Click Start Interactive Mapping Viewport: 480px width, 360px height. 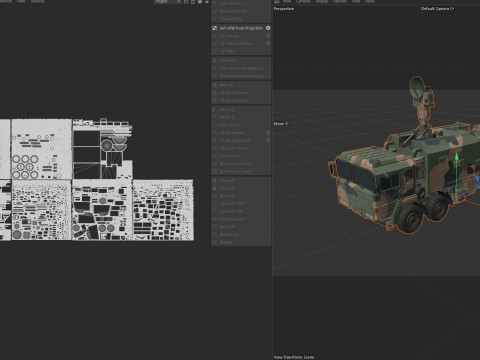coord(241,68)
